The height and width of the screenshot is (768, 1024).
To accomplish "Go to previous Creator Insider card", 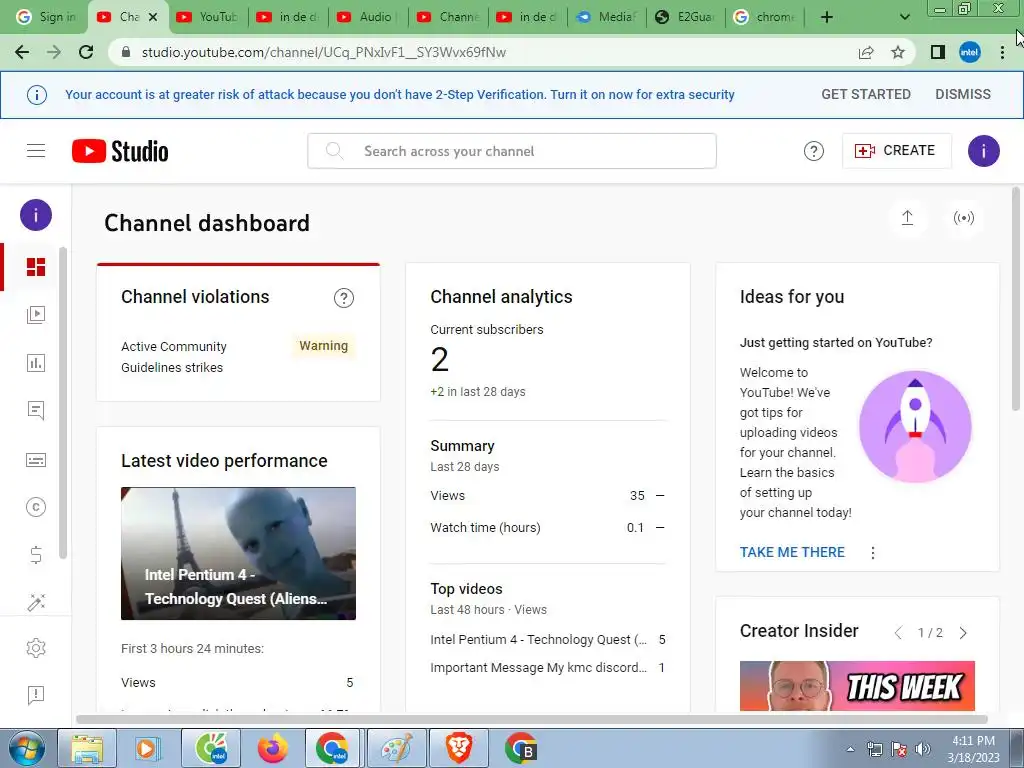I will point(899,633).
